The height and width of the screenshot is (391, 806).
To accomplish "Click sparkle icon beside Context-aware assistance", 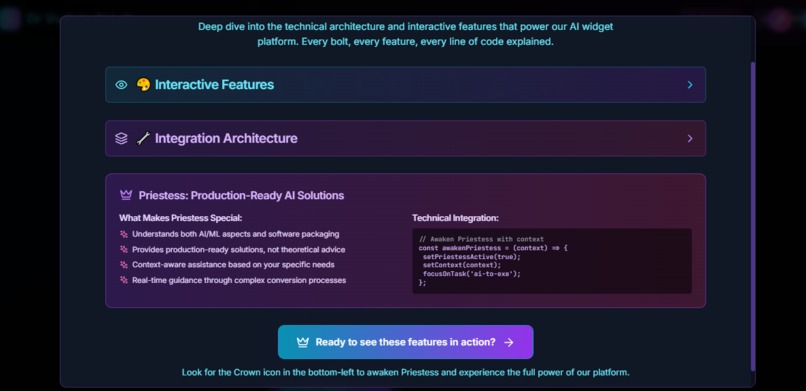I will pos(124,265).
